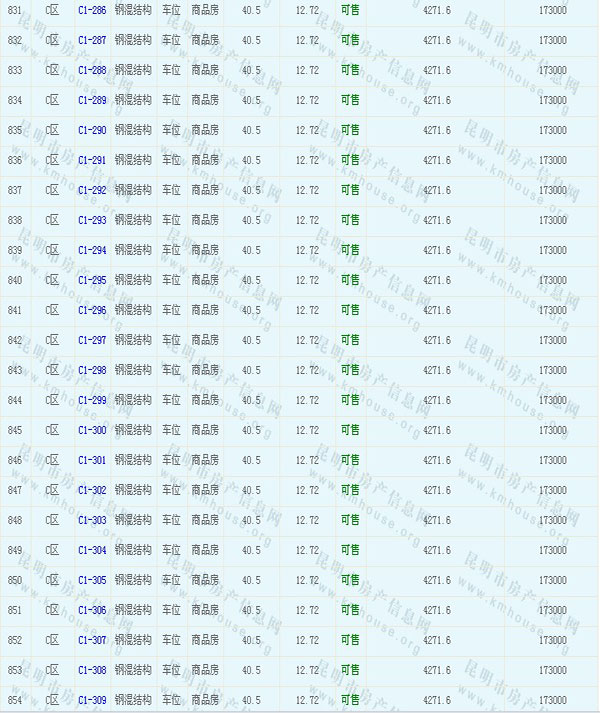The image size is (600, 713).
Task: Select the 可售 status in row 853
Action: coord(350,670)
